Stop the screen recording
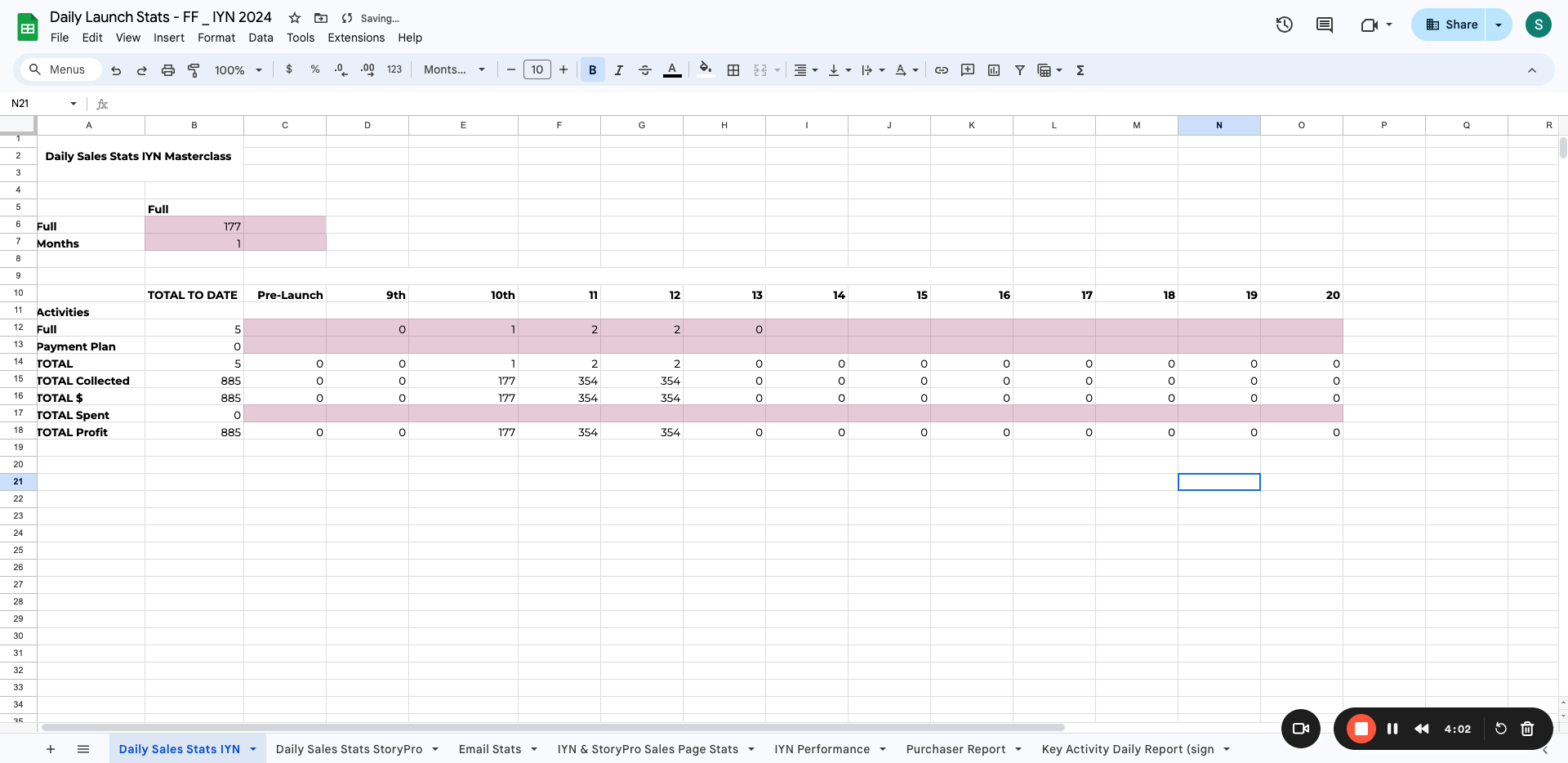The width and height of the screenshot is (1568, 763). [x=1361, y=729]
